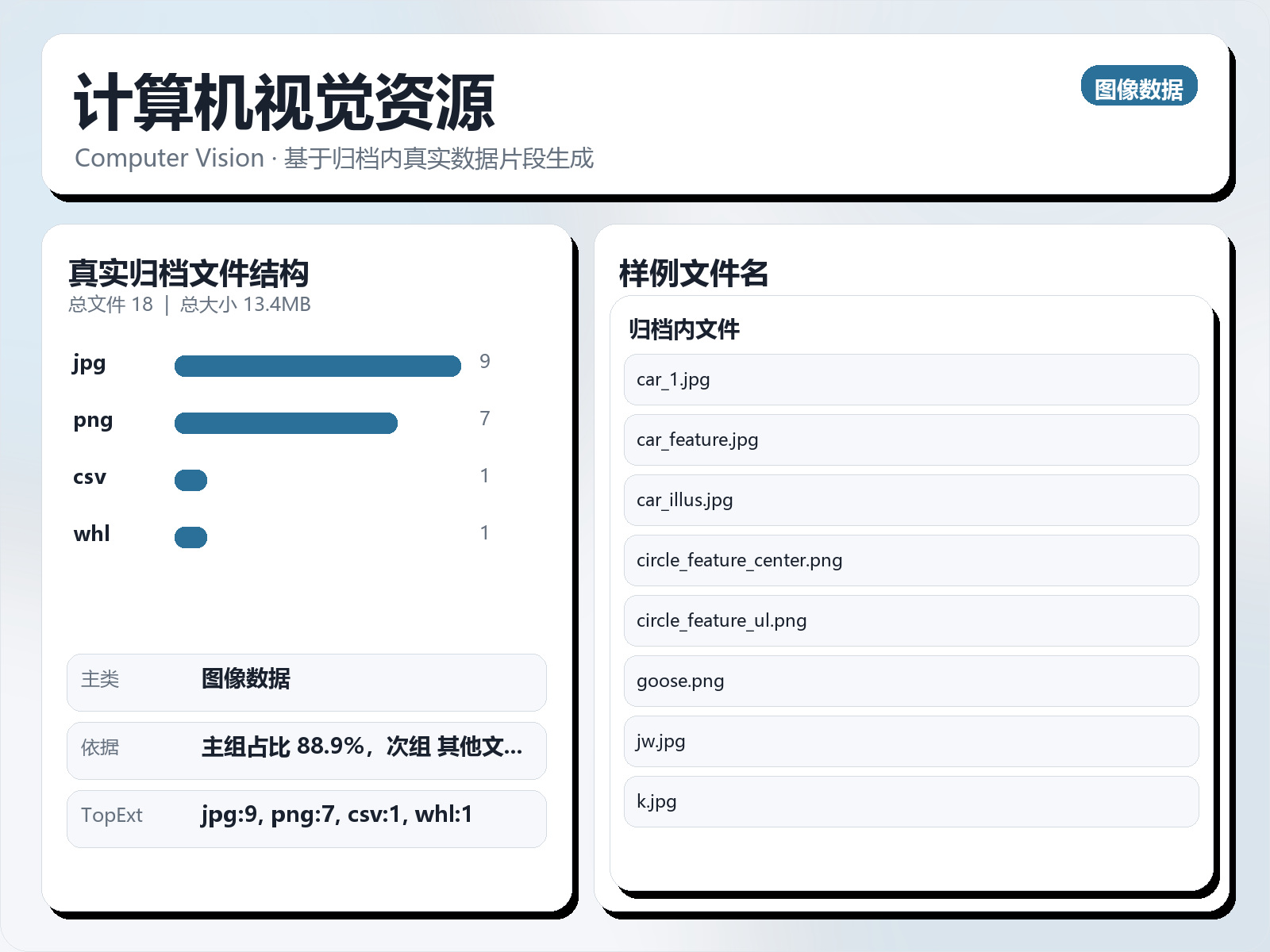Click the 归档内文件 list header
The image size is (1270, 952).
[683, 330]
